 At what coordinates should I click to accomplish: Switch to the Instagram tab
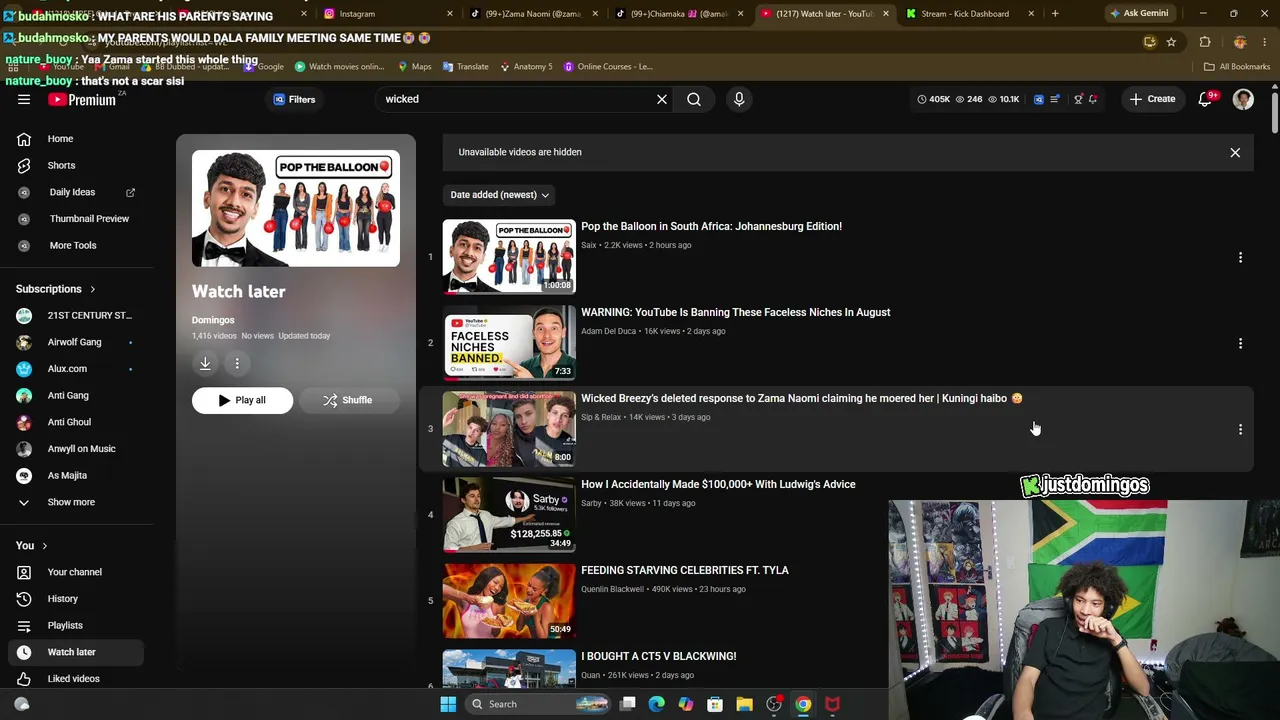pos(388,14)
